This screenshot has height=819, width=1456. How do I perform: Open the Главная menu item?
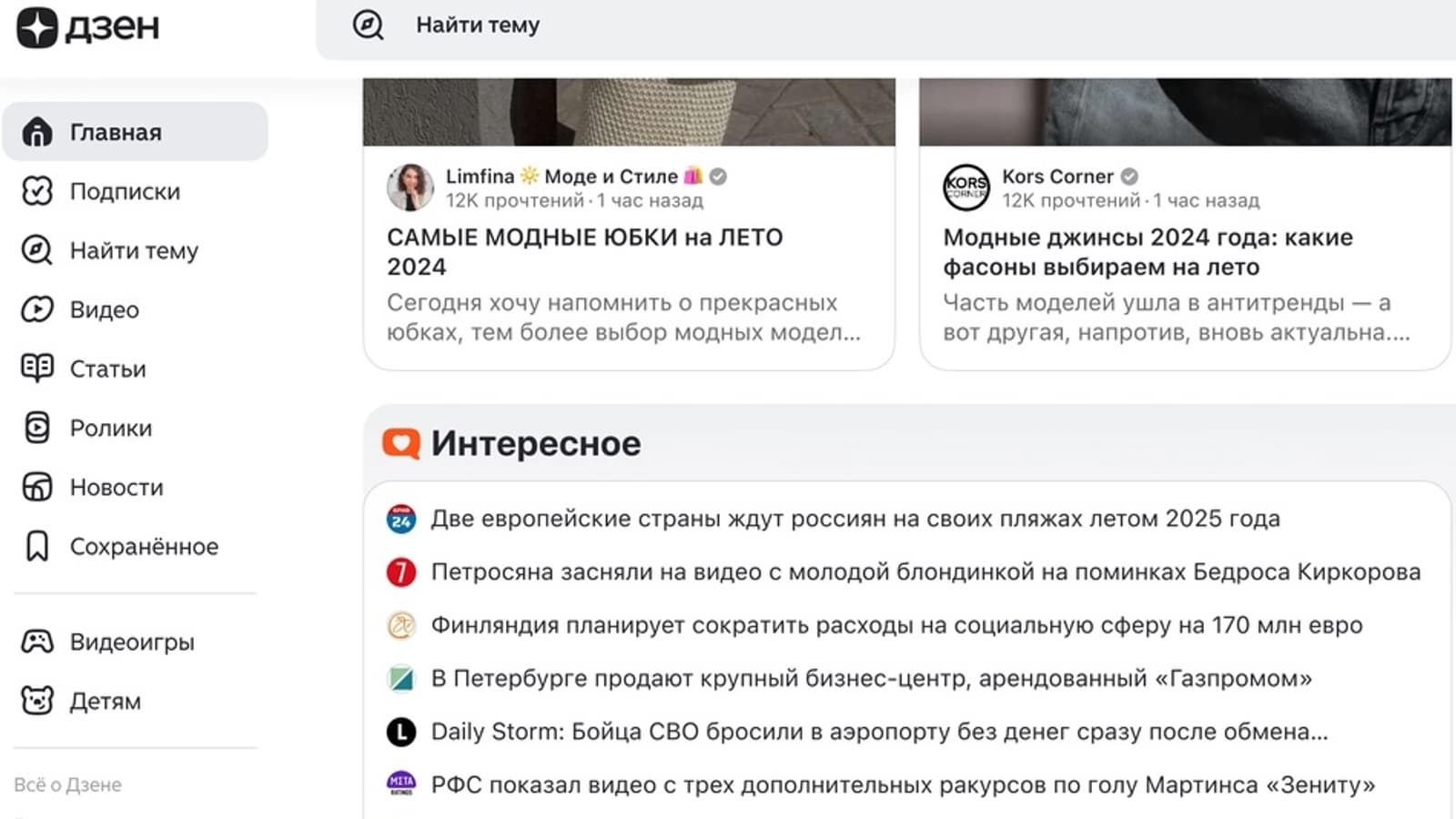pyautogui.click(x=136, y=132)
